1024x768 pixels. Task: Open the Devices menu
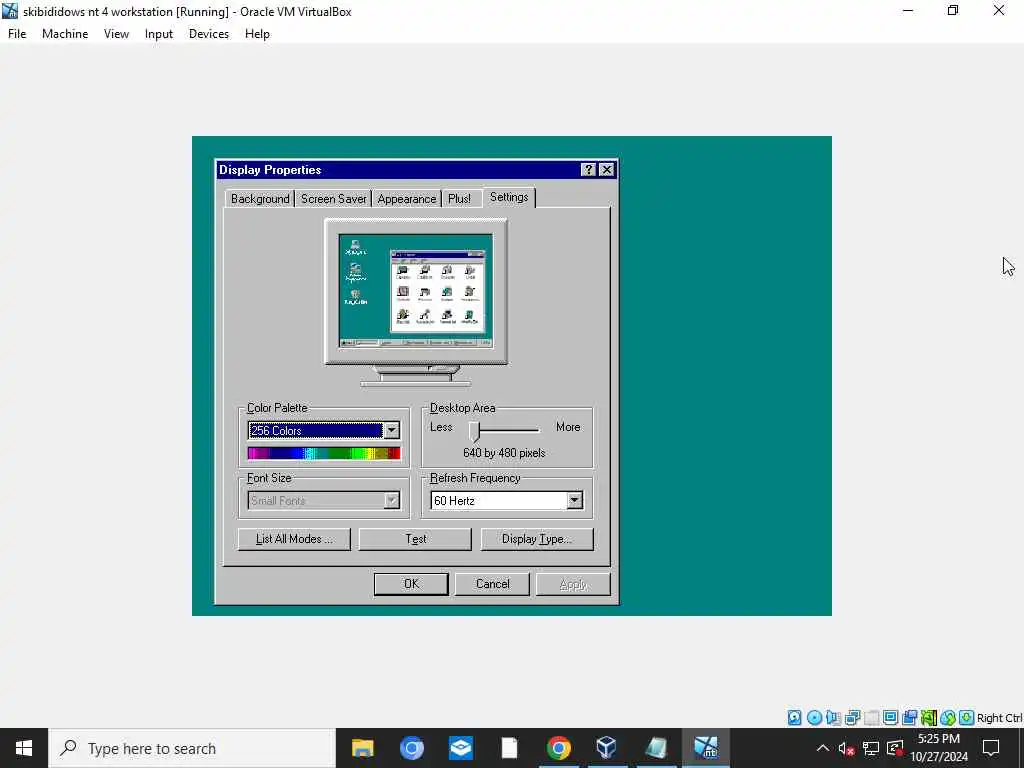(x=209, y=34)
